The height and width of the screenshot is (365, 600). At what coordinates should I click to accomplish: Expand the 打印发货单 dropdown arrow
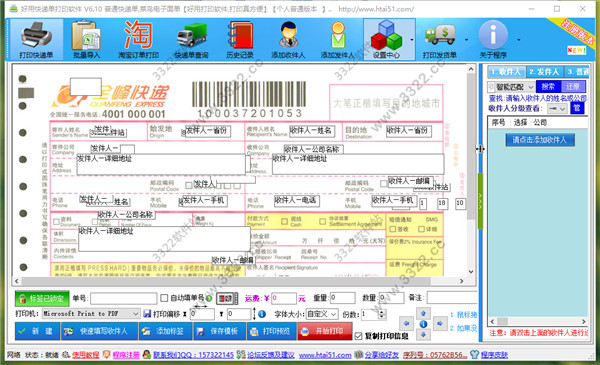pos(466,40)
